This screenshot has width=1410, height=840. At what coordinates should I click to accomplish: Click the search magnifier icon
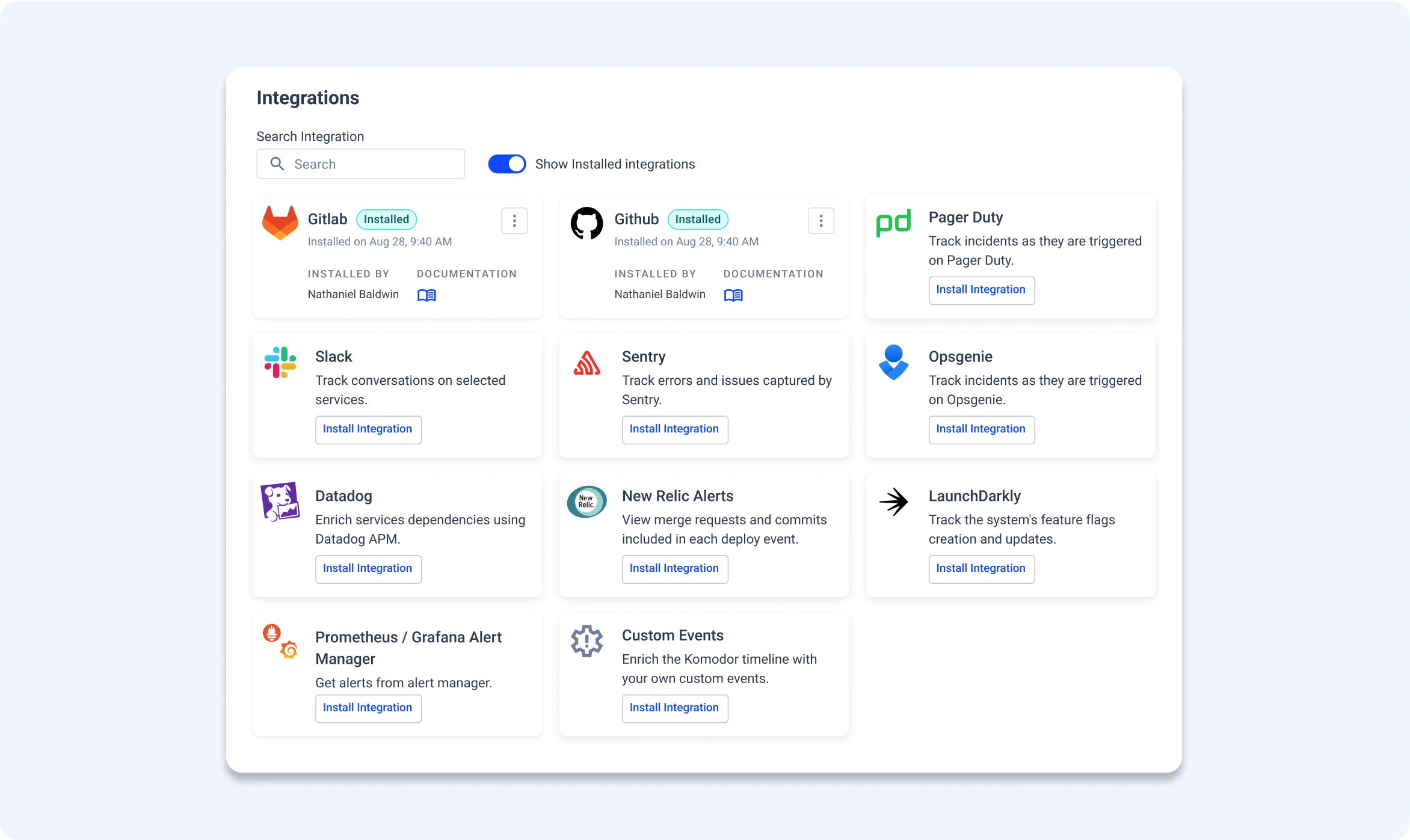pyautogui.click(x=277, y=164)
